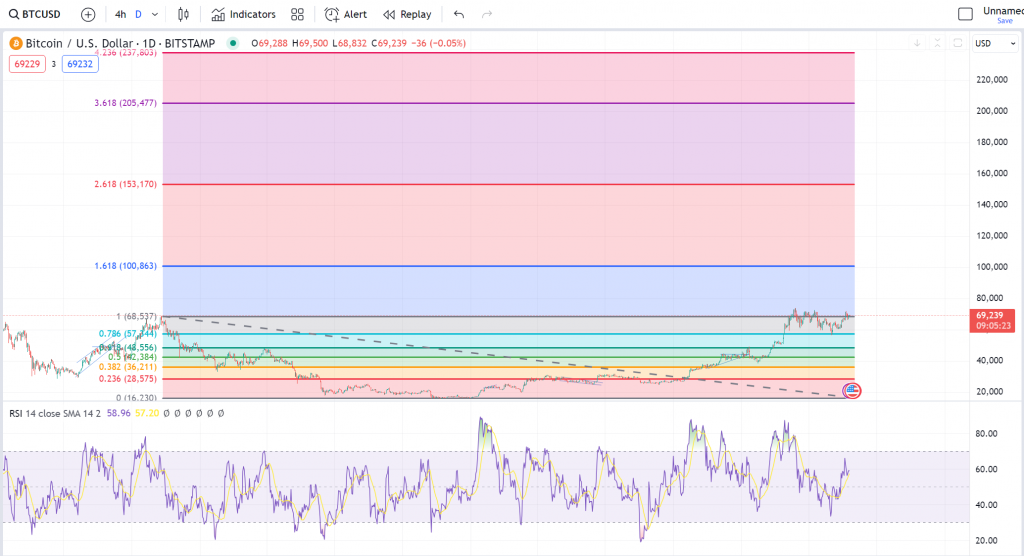Screen dimensions: 1024x556
Task: Open the BTCUSD symbol search
Action: tap(36, 14)
